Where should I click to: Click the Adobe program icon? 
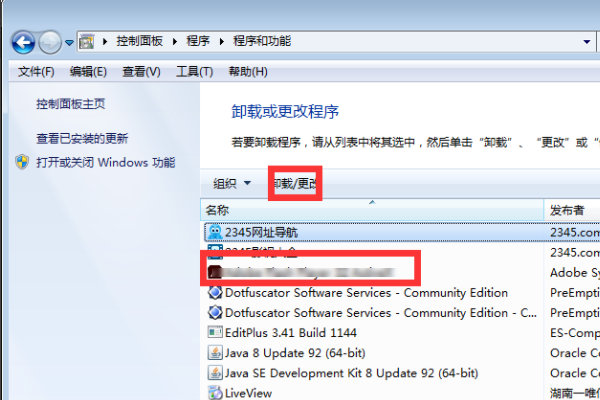(215, 272)
